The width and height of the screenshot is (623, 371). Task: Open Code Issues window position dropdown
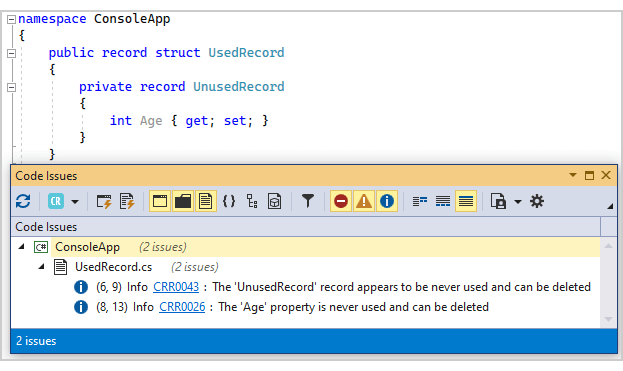click(x=573, y=175)
